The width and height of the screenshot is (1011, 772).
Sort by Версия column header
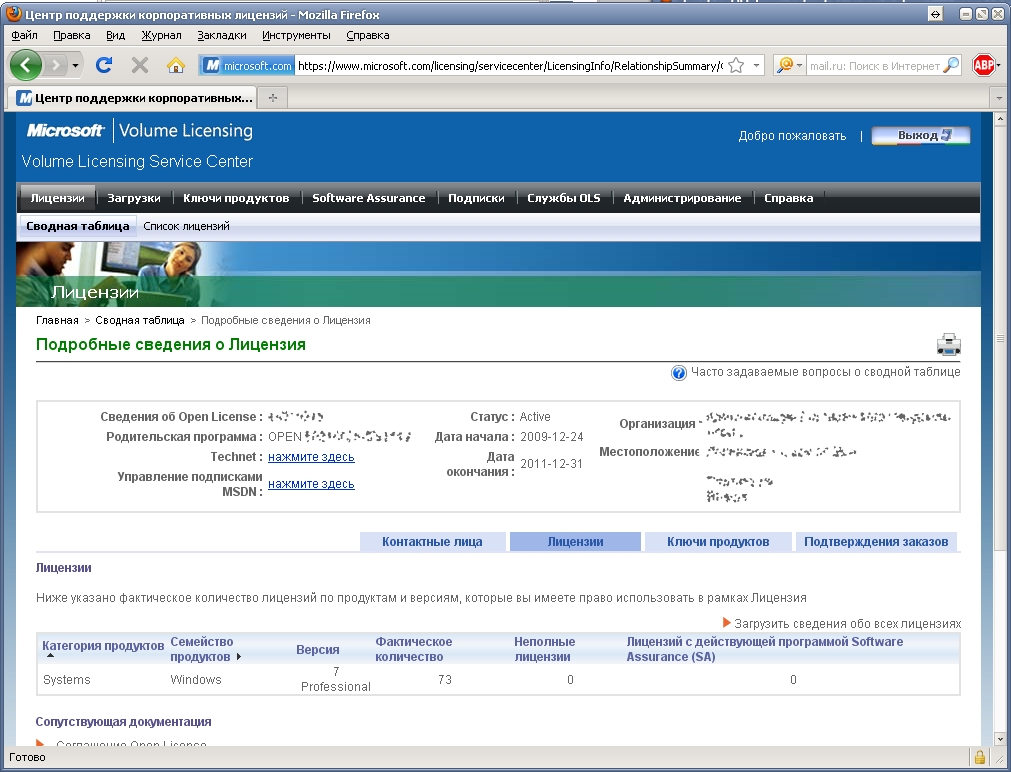(x=318, y=649)
